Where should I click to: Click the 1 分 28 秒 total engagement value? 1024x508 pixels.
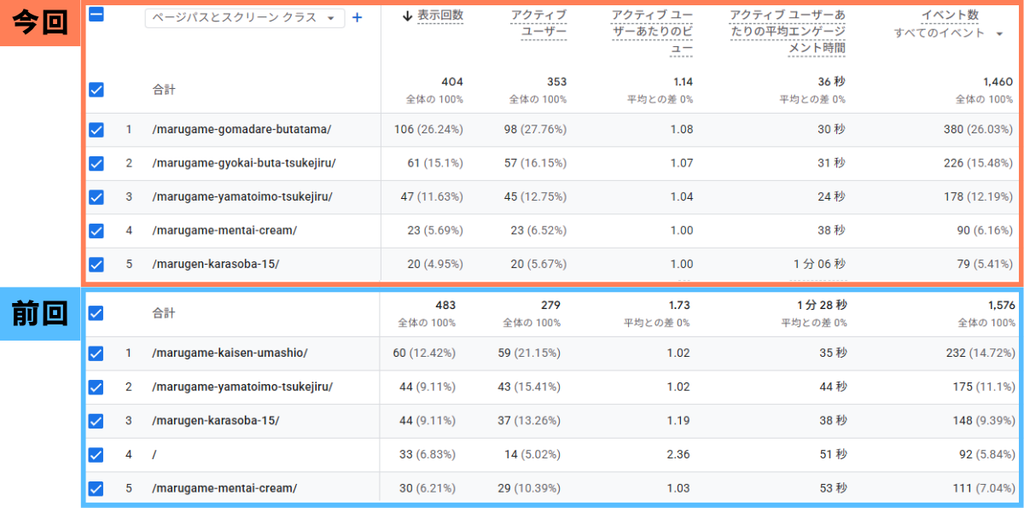(822, 306)
